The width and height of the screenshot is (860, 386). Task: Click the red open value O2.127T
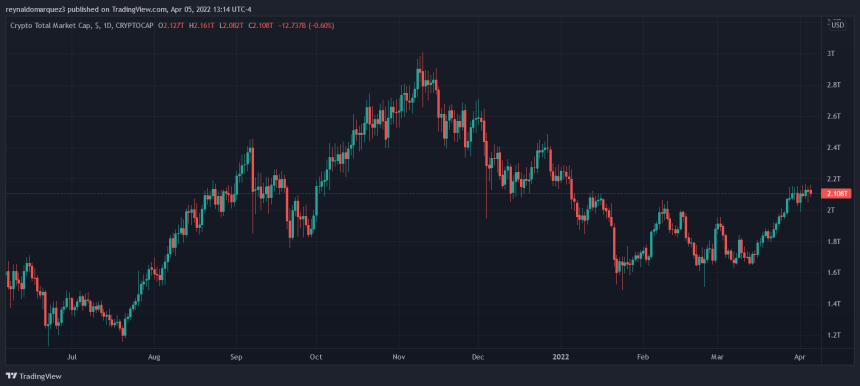pos(172,26)
